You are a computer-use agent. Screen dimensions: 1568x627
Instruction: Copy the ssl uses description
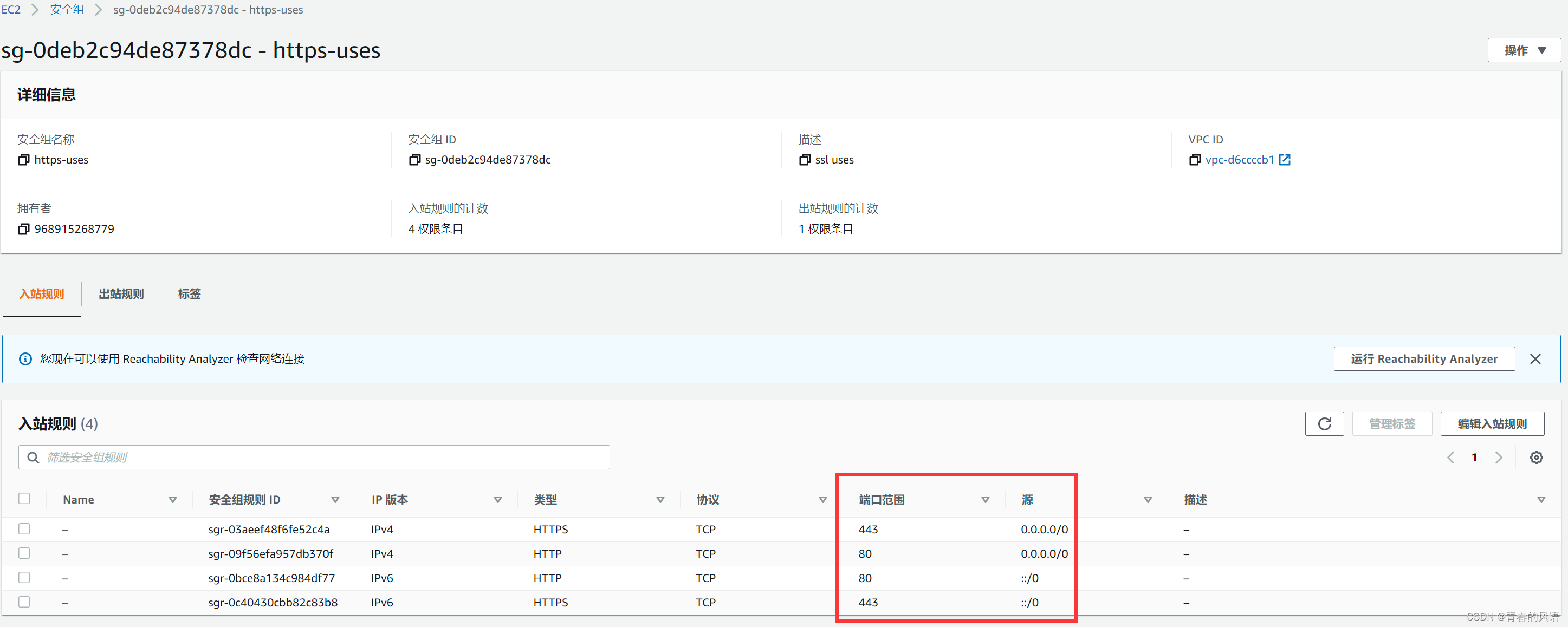pyautogui.click(x=805, y=160)
